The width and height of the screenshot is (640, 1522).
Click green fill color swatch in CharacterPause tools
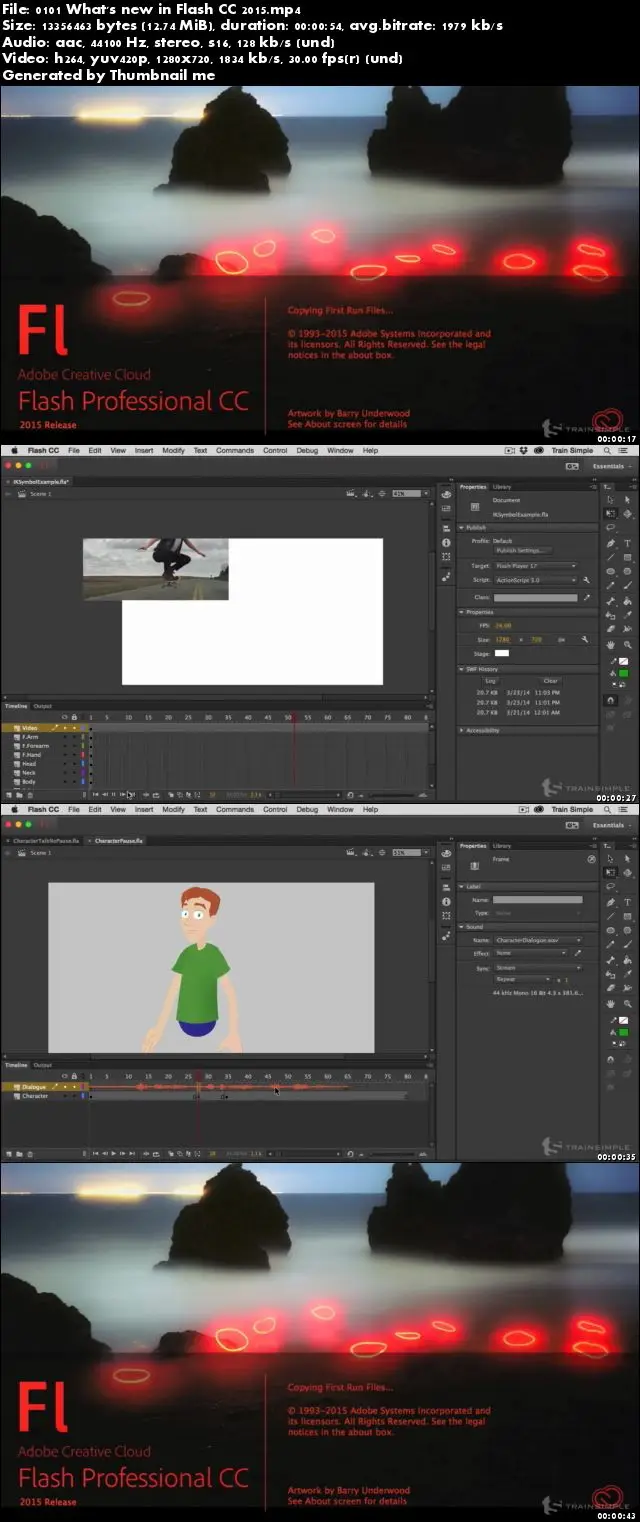pyautogui.click(x=624, y=1031)
